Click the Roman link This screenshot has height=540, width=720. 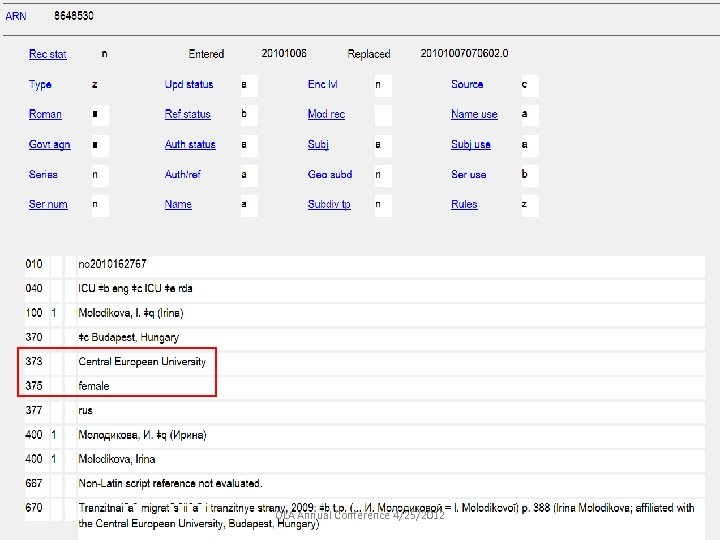point(45,115)
